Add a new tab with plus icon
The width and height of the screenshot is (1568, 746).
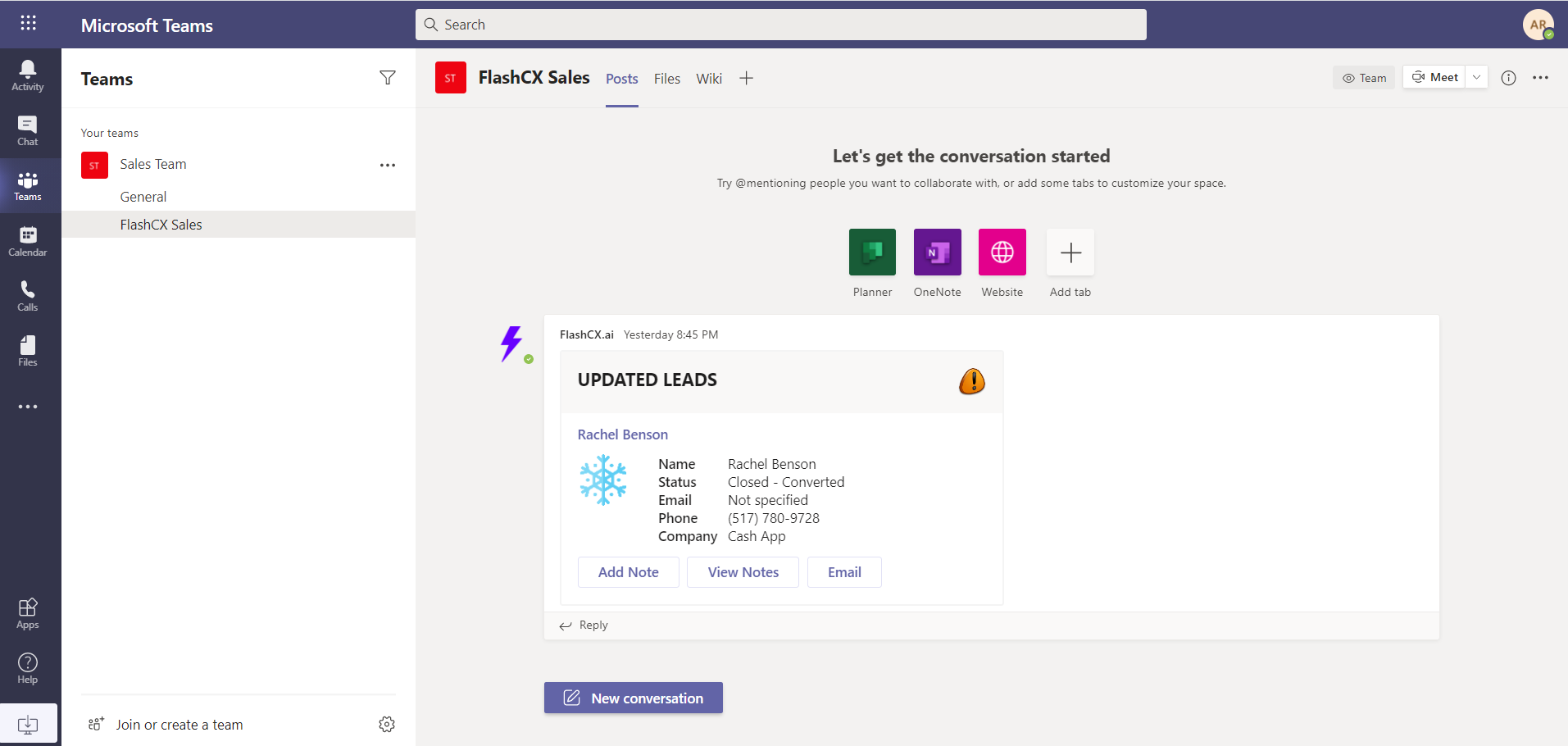click(746, 79)
